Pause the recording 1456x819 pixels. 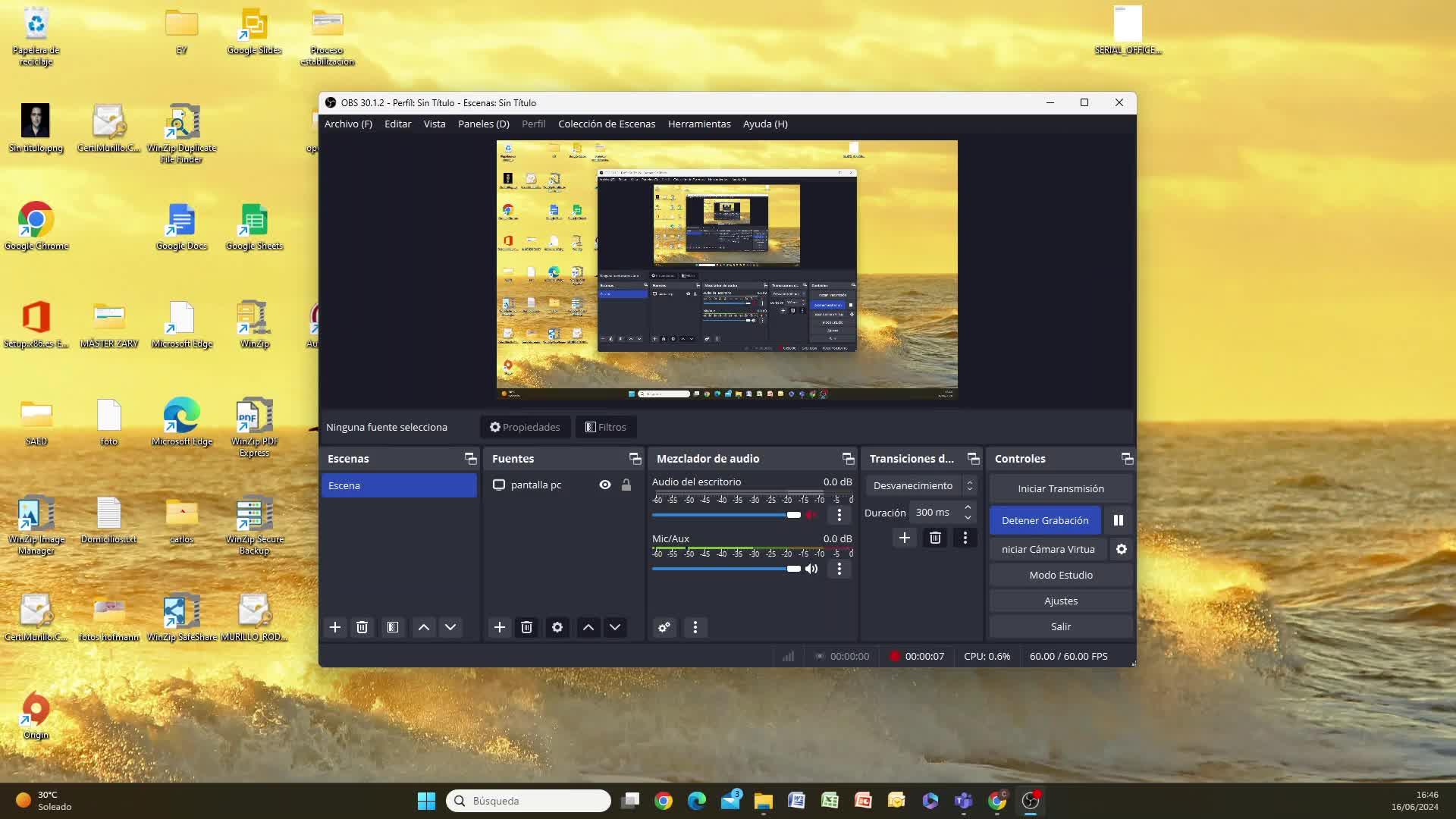click(1118, 520)
